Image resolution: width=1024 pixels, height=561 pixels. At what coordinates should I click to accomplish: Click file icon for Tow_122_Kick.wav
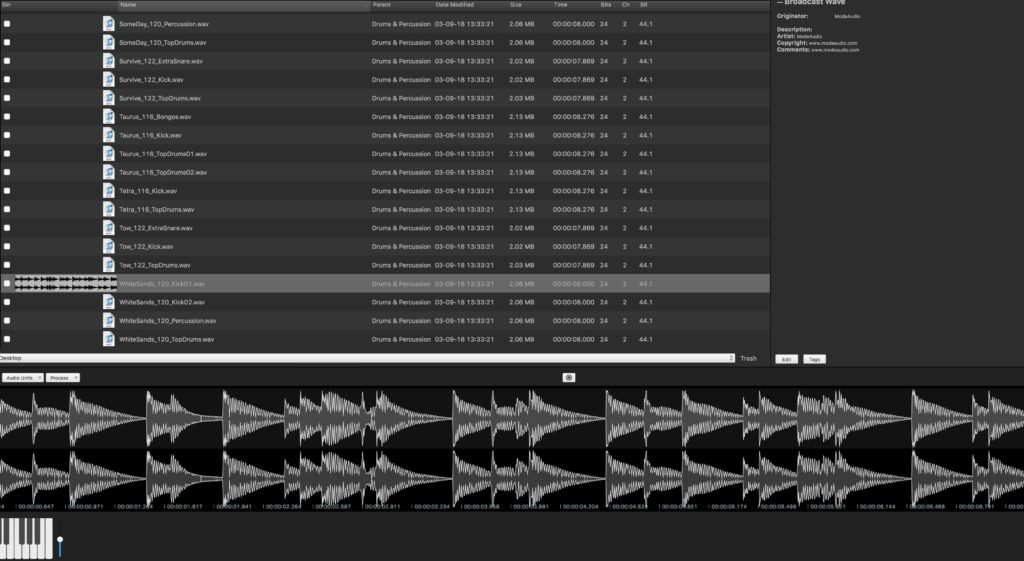click(108, 247)
